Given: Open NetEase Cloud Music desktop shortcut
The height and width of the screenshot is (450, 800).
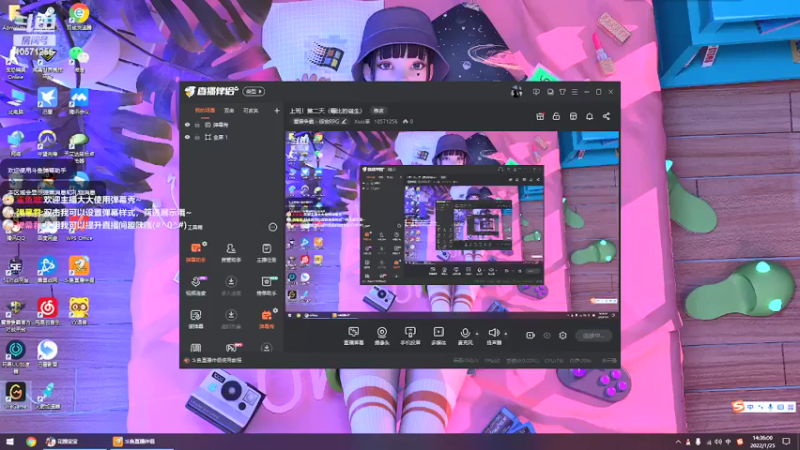Looking at the screenshot, I should 47,311.
